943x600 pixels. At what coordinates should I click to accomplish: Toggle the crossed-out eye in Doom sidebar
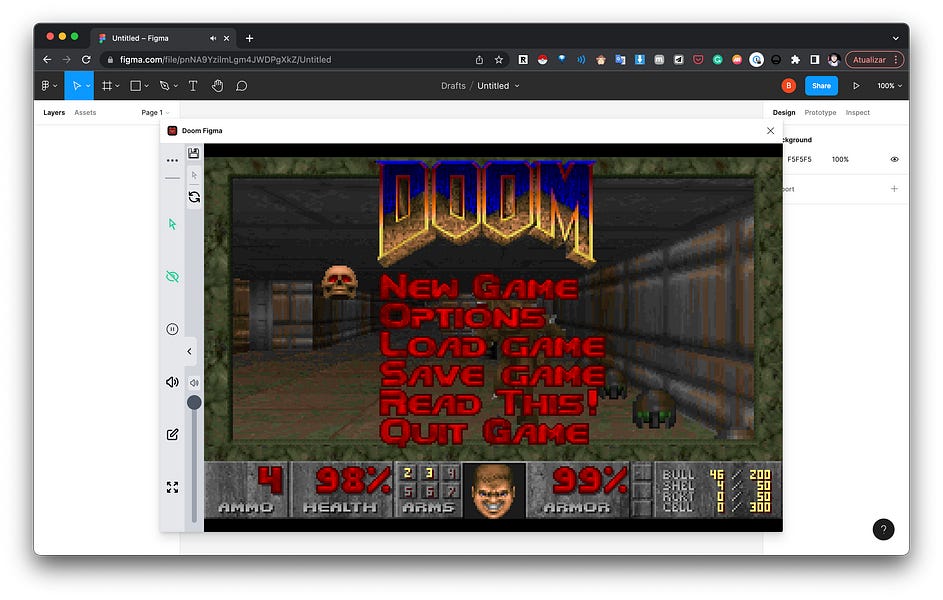pyautogui.click(x=171, y=277)
